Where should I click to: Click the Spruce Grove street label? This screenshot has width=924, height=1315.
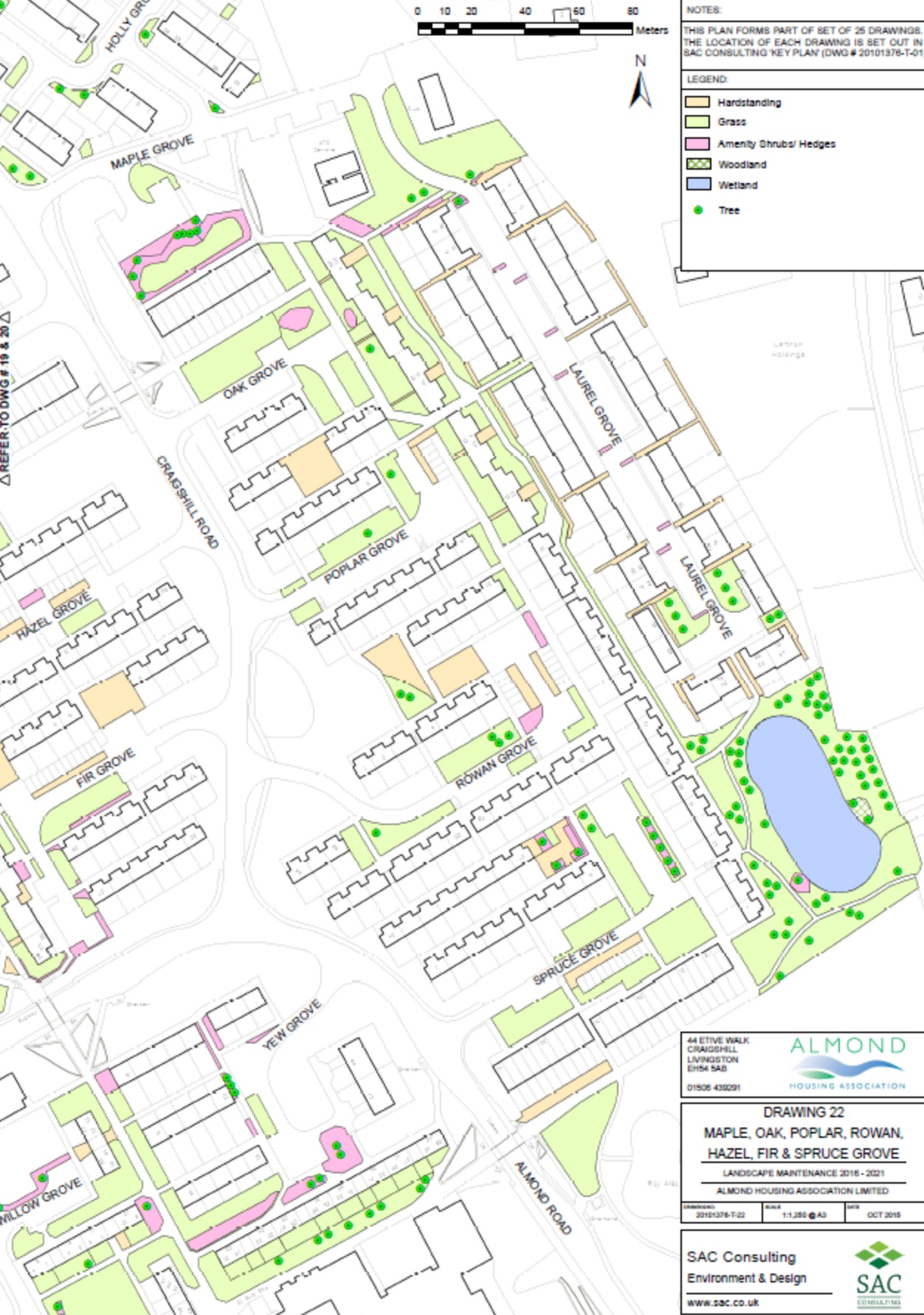575,959
